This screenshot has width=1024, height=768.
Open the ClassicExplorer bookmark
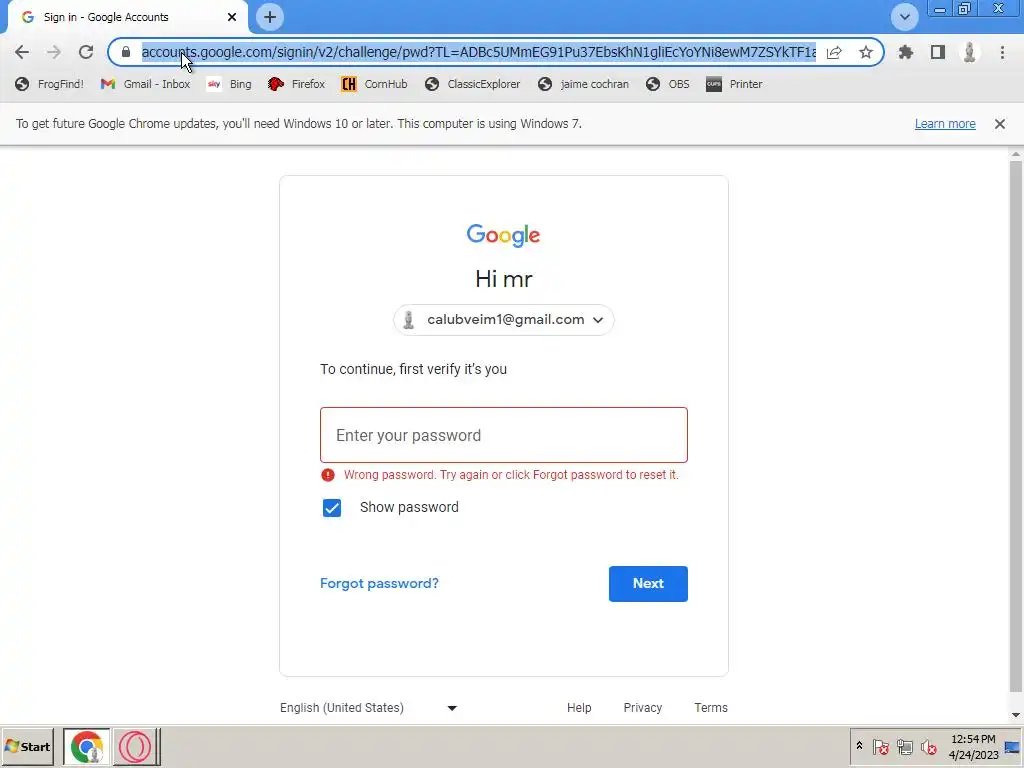tap(472, 84)
